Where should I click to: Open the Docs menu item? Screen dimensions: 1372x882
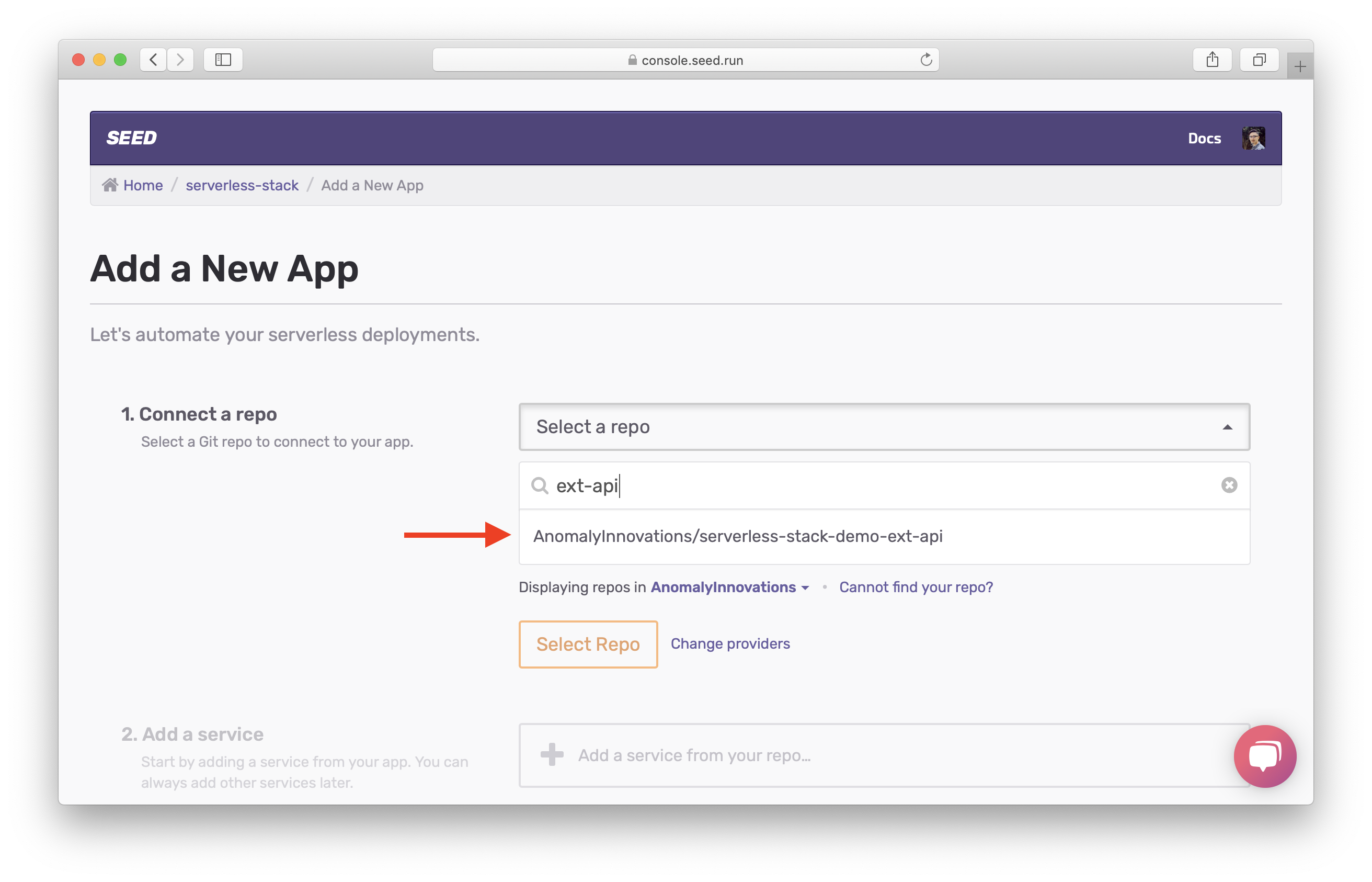point(1204,138)
